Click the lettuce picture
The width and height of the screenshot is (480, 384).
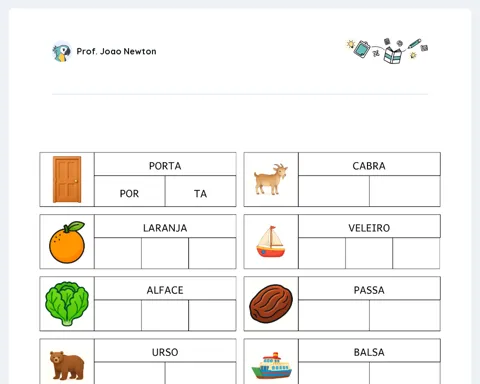tap(67, 303)
